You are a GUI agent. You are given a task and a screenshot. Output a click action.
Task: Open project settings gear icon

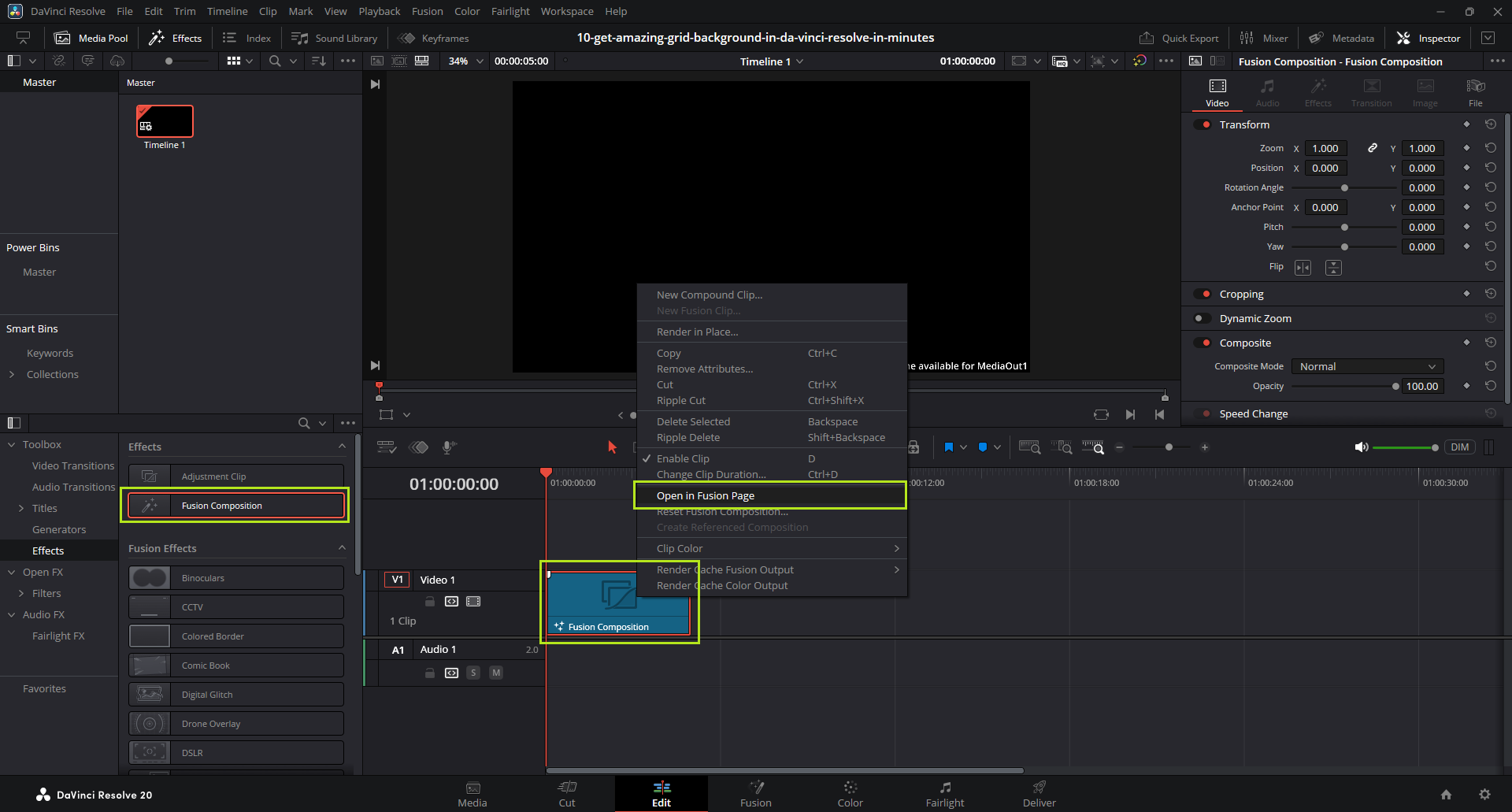pyautogui.click(x=1484, y=795)
